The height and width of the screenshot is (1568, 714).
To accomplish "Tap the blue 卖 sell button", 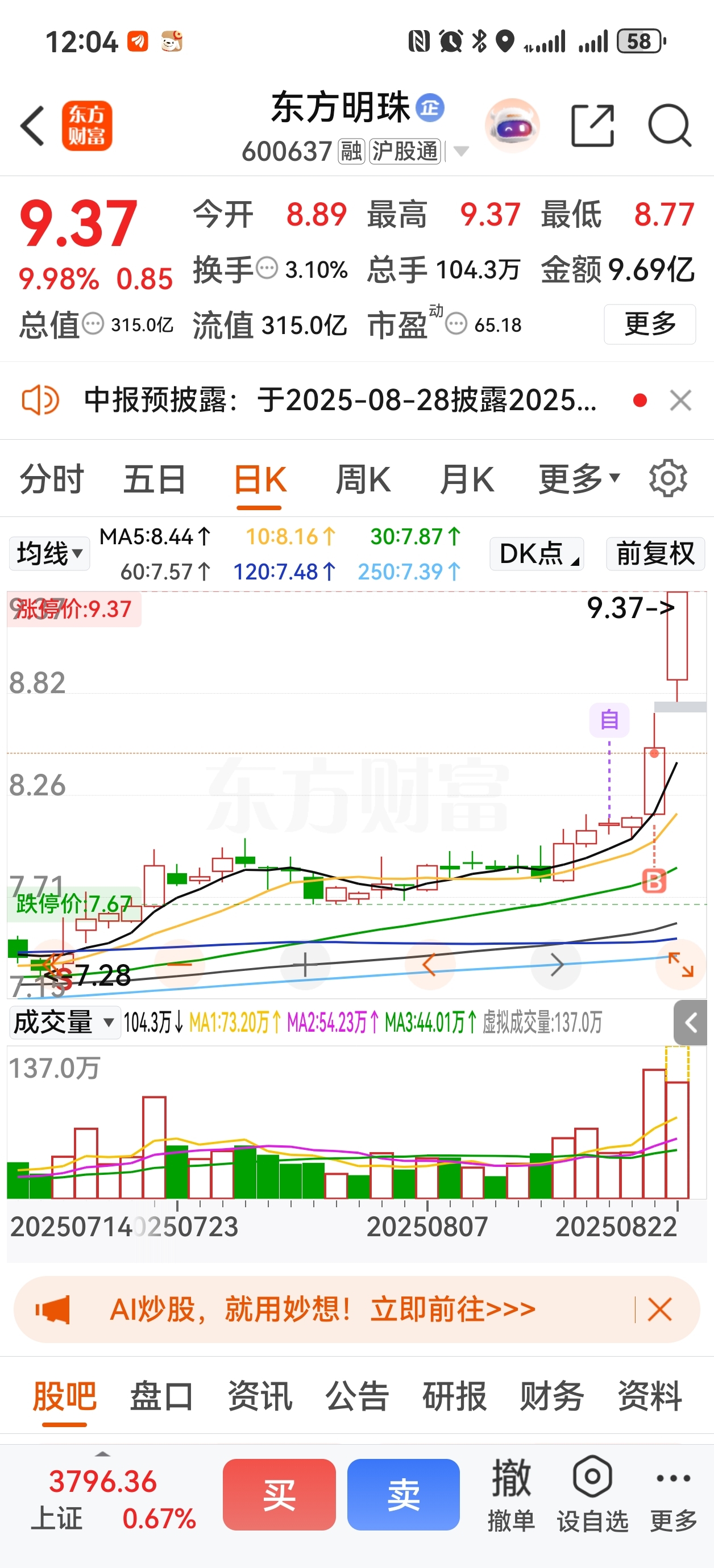I will [403, 1494].
